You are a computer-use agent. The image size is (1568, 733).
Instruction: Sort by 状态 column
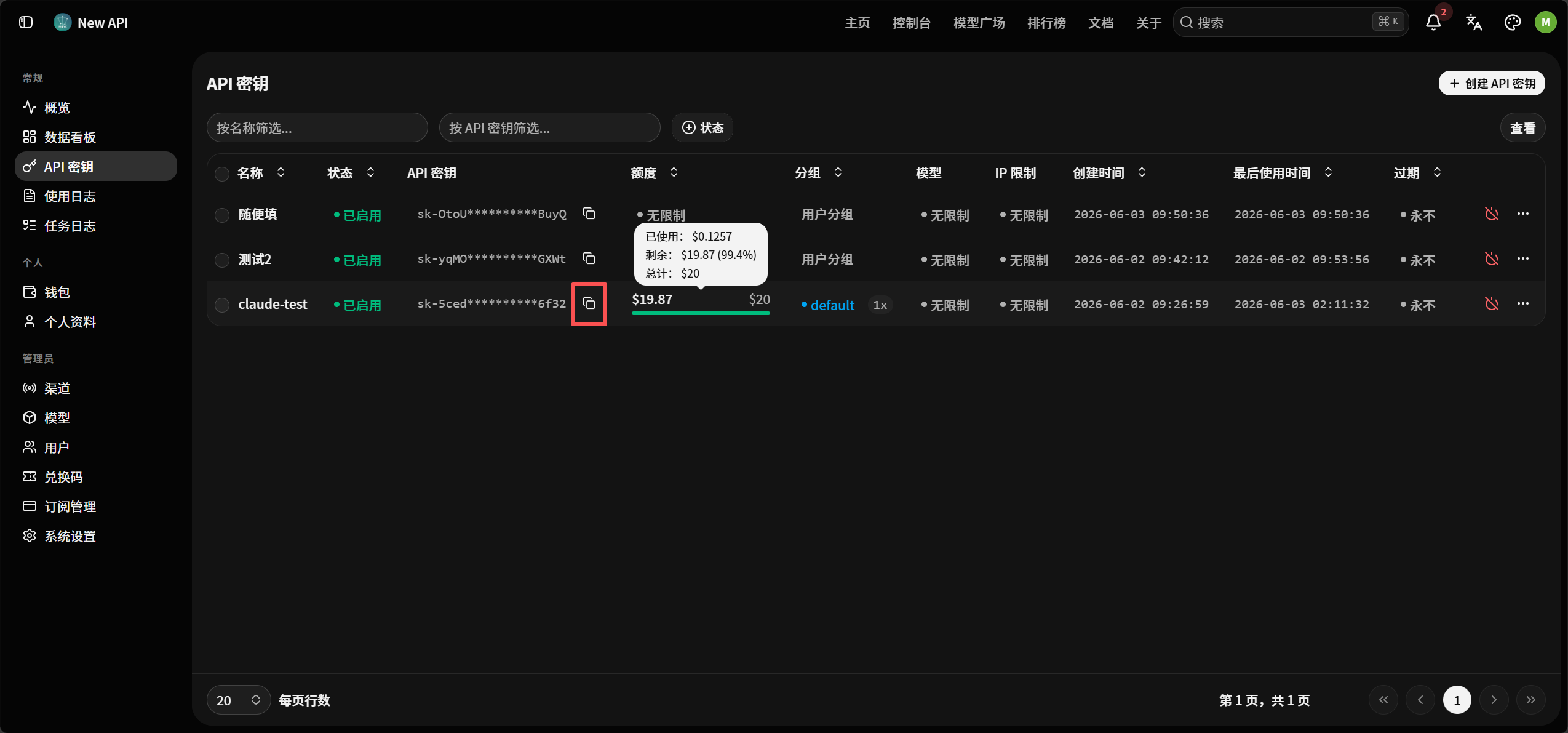pos(352,173)
